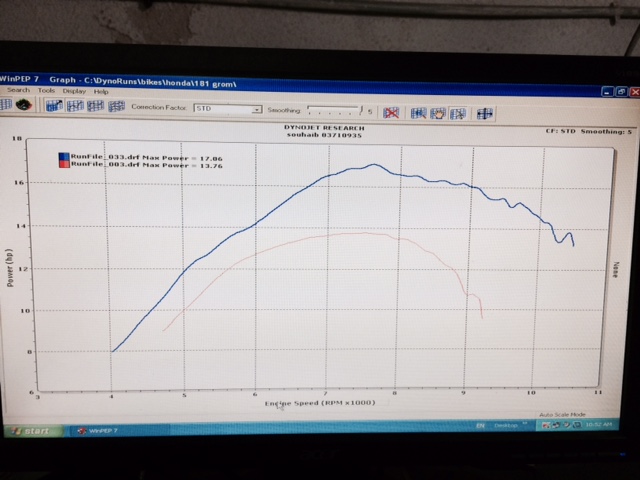The image size is (640, 480).
Task: Select the second graph layout toolbar icon
Action: (x=75, y=106)
